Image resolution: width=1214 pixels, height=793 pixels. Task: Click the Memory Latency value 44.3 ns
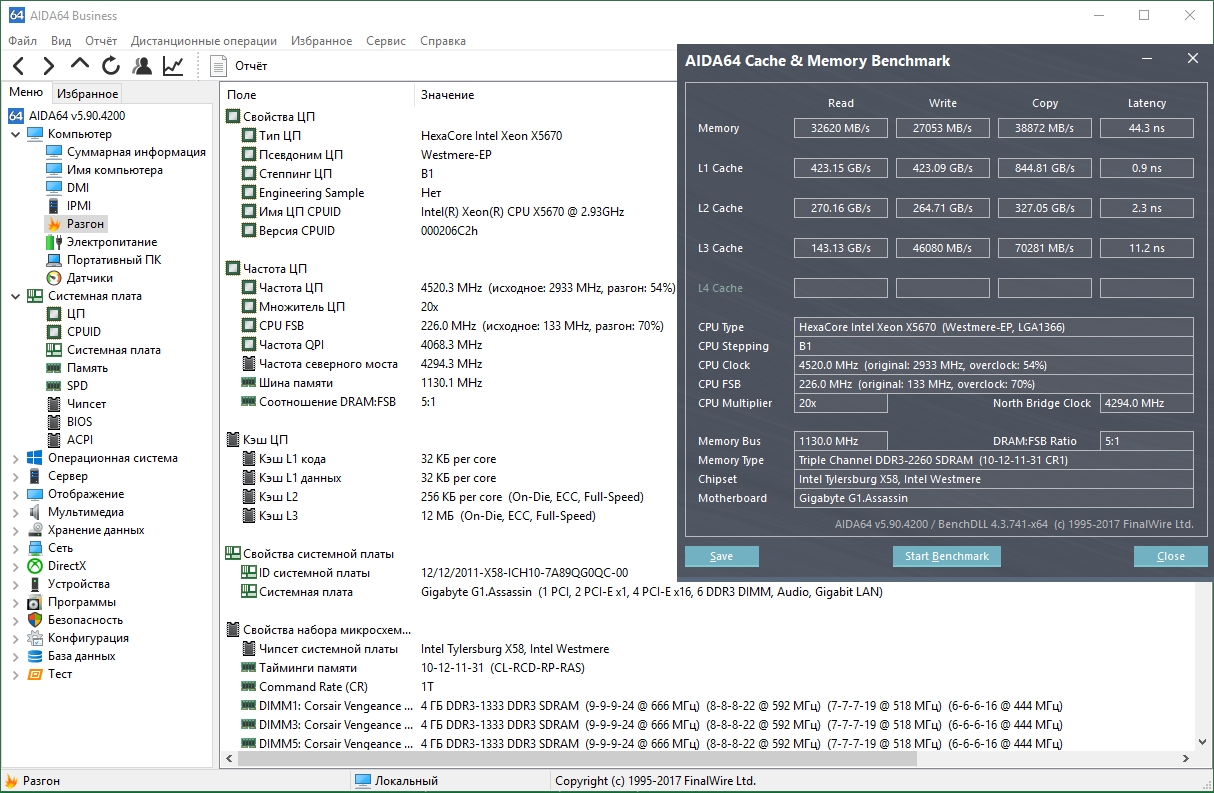pos(1147,128)
